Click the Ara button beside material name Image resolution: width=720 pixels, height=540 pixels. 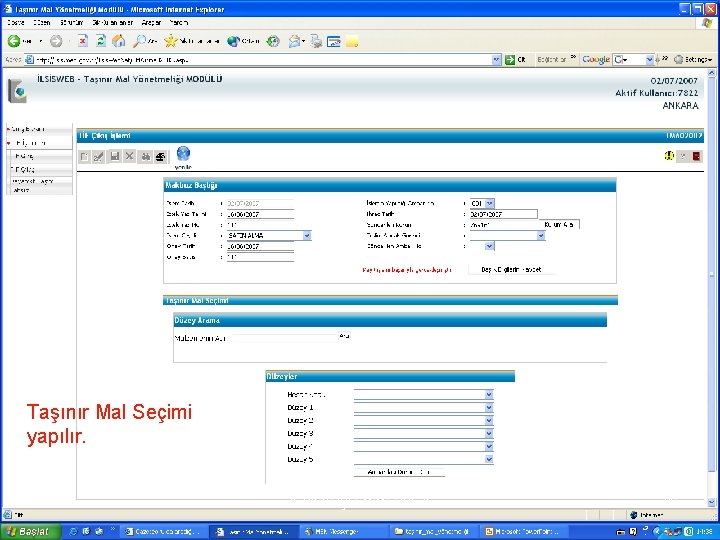click(344, 337)
